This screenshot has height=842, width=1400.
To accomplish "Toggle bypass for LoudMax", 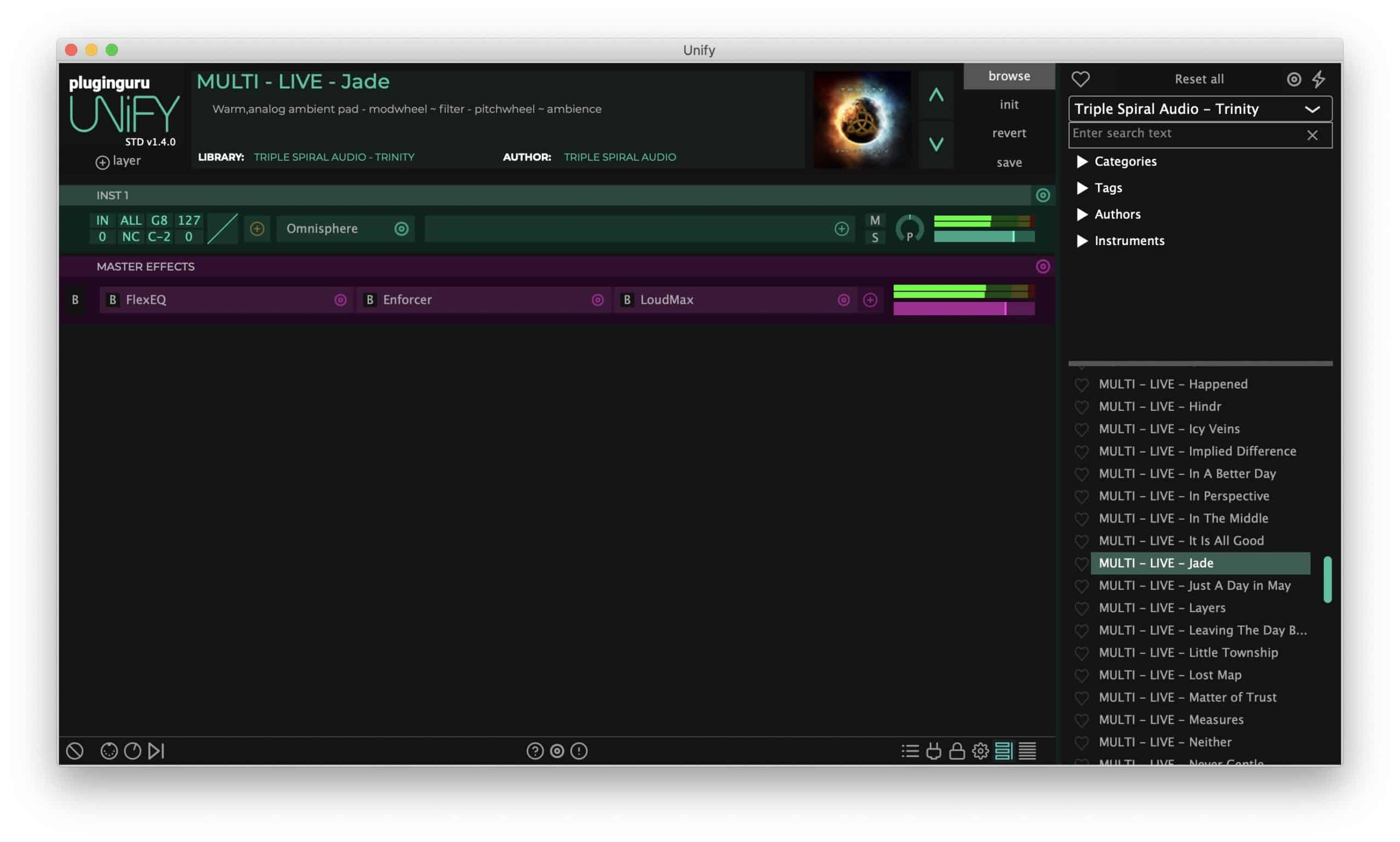I will tap(627, 300).
